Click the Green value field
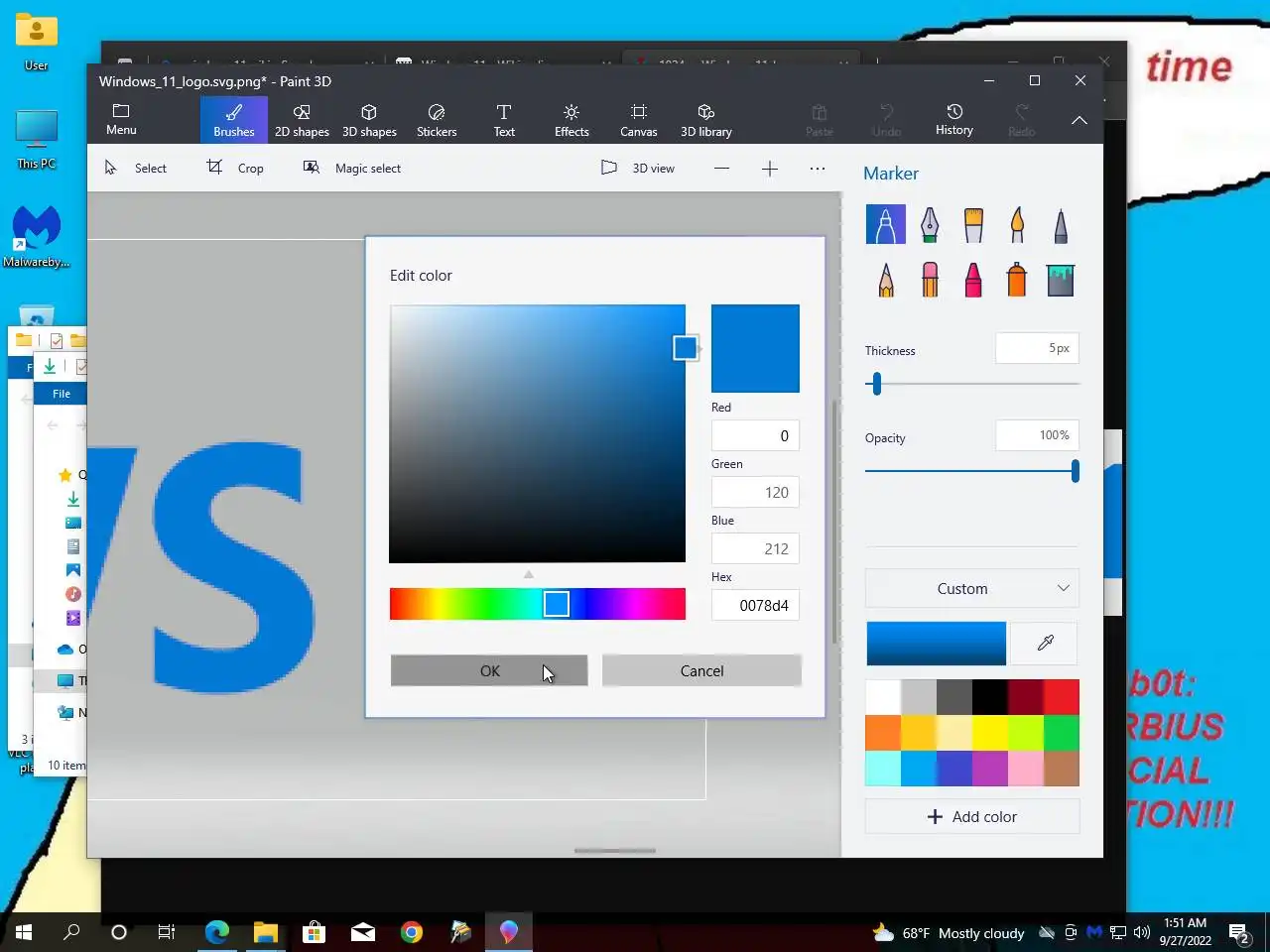The height and width of the screenshot is (952, 1270). (x=755, y=492)
